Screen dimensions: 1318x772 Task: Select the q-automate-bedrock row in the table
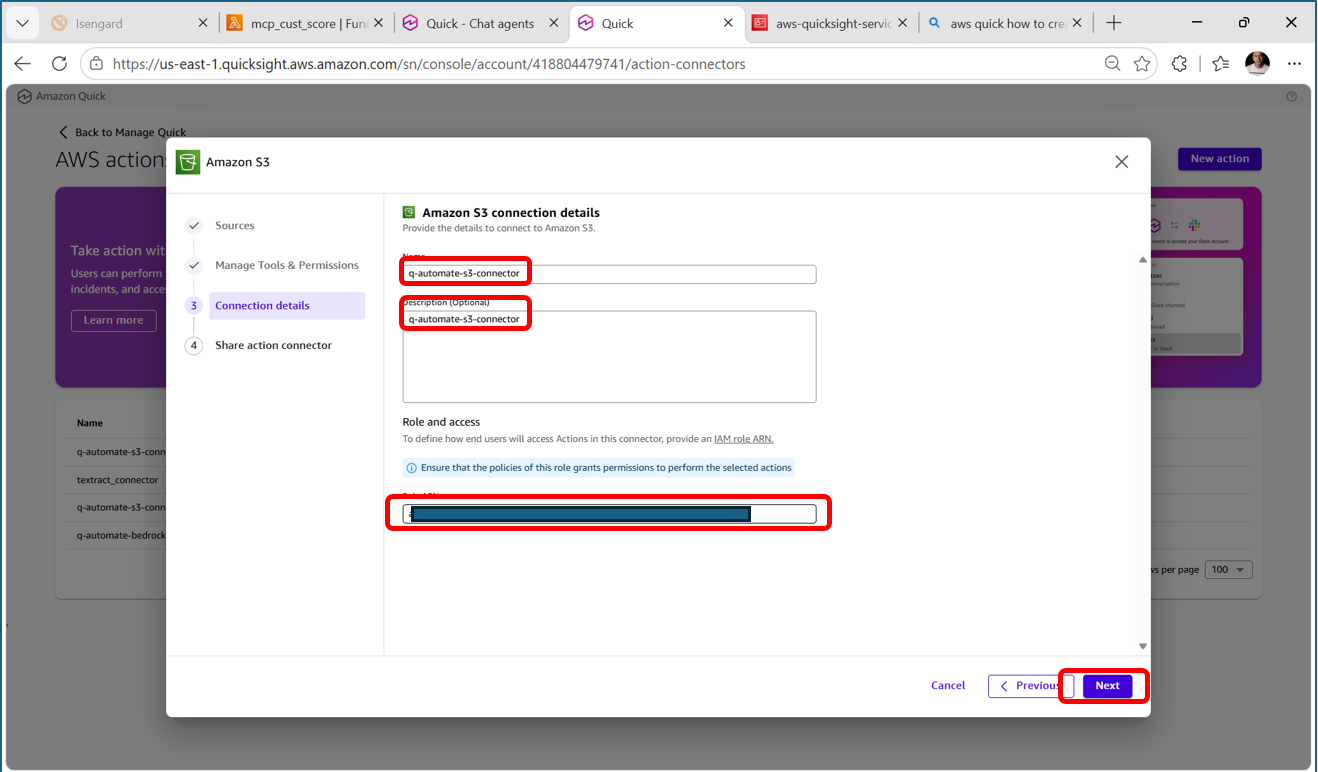click(121, 536)
